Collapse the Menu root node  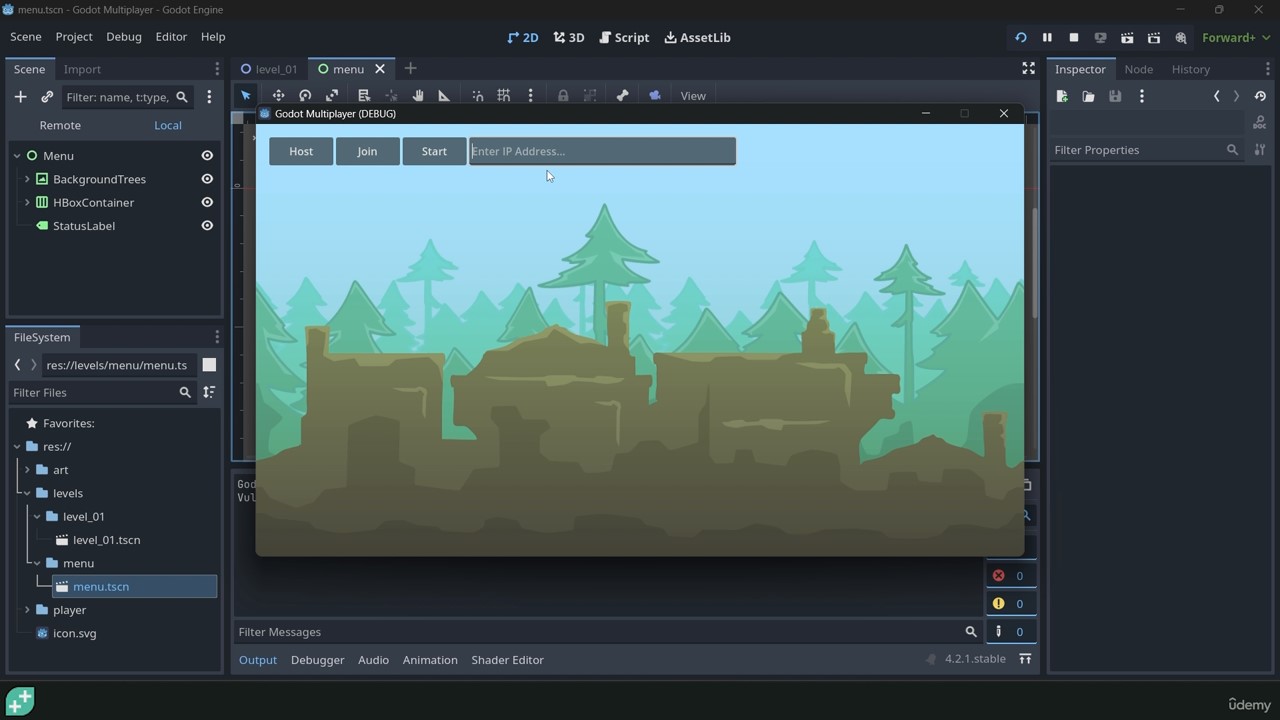click(17, 156)
